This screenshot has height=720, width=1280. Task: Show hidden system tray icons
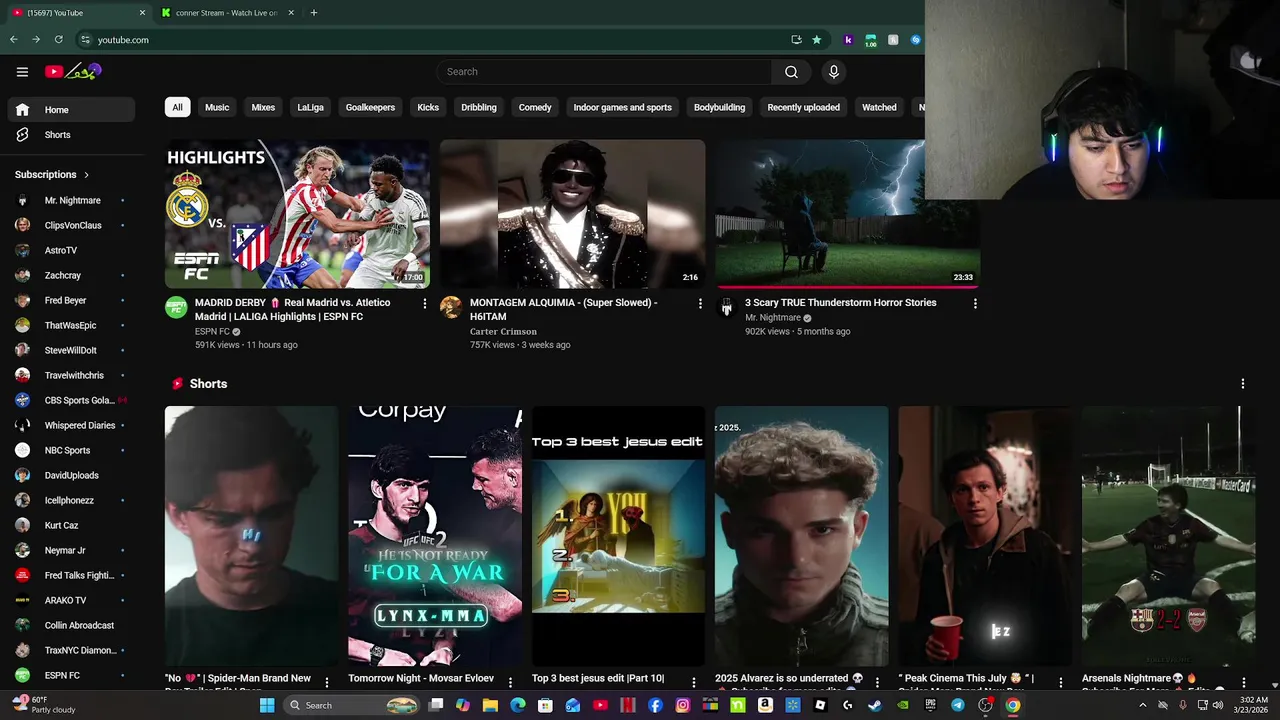1142,705
